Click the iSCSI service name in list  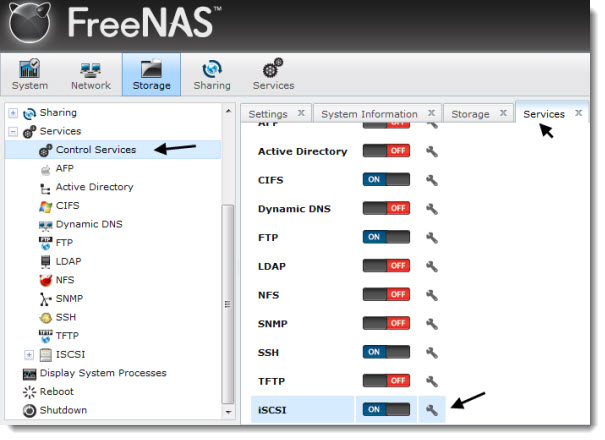coord(272,410)
